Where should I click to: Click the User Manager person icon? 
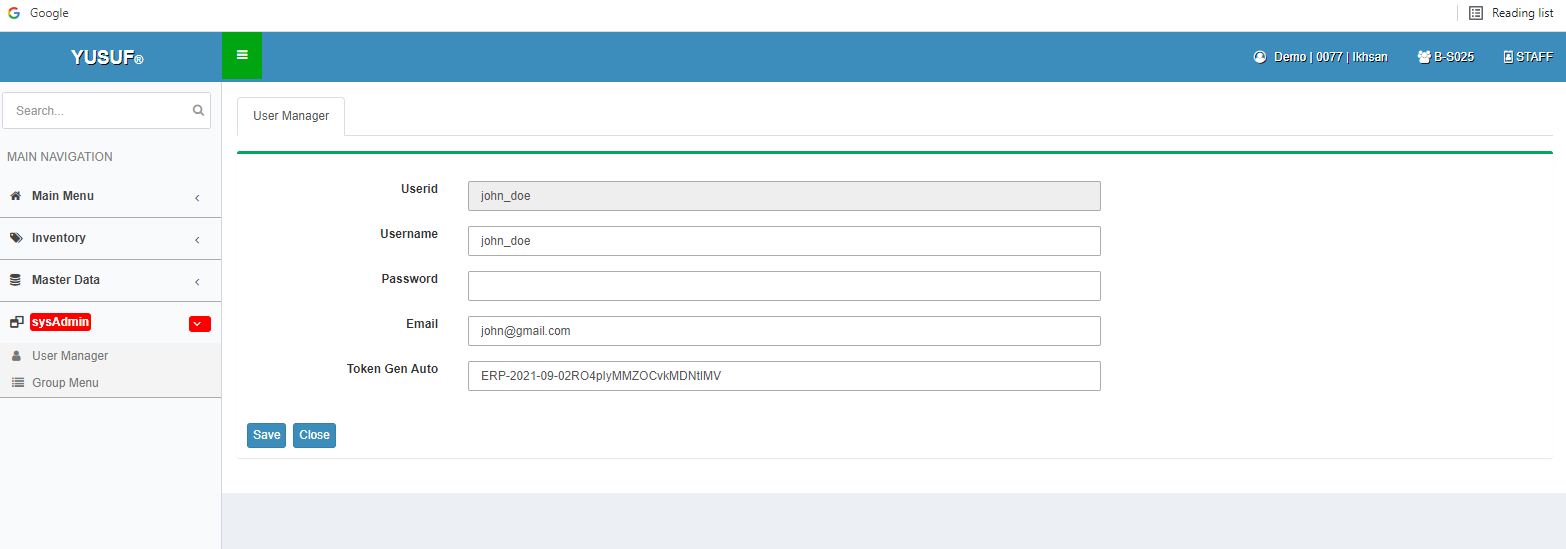[x=16, y=356]
